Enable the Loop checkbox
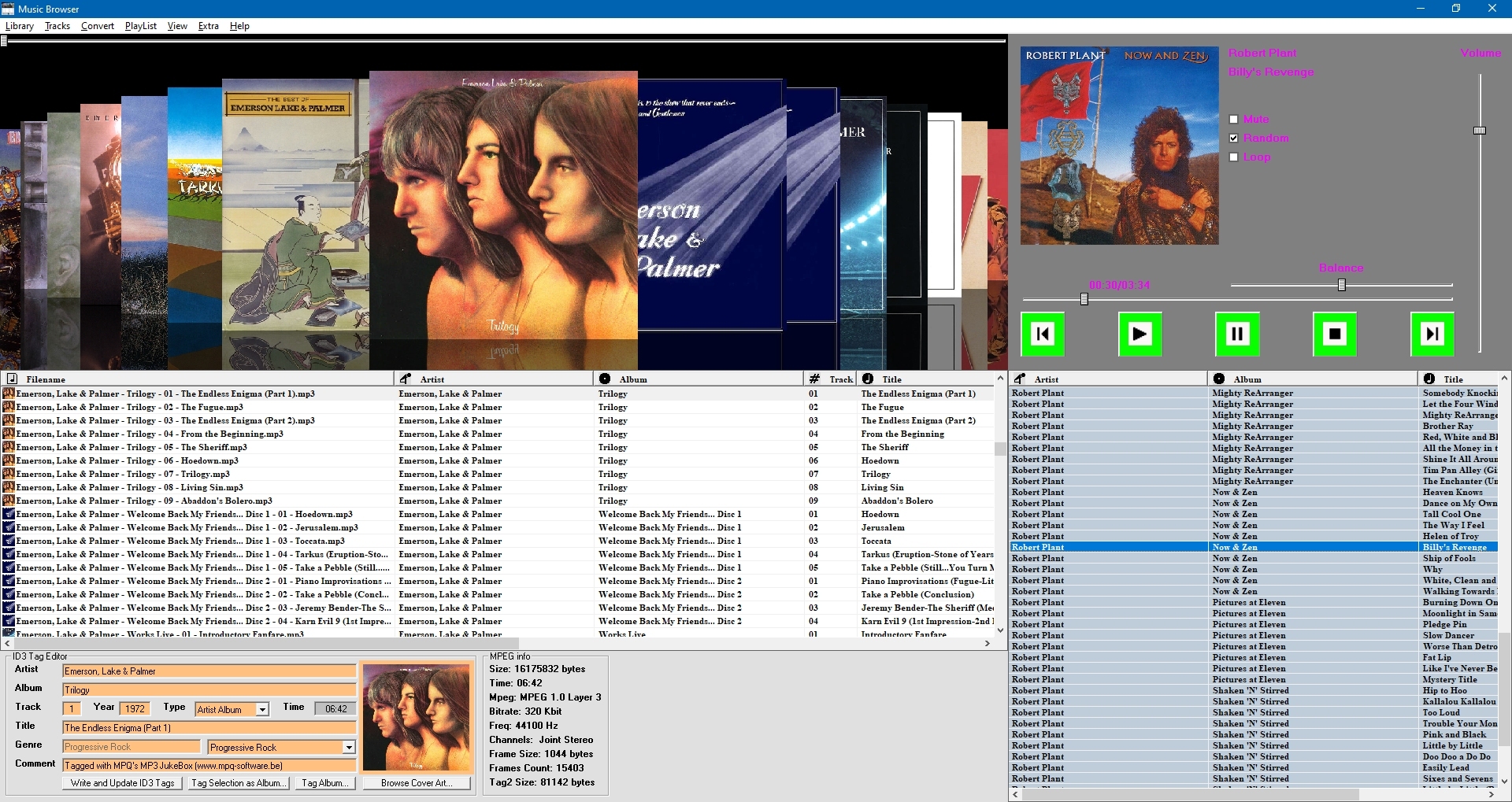 (x=1234, y=157)
